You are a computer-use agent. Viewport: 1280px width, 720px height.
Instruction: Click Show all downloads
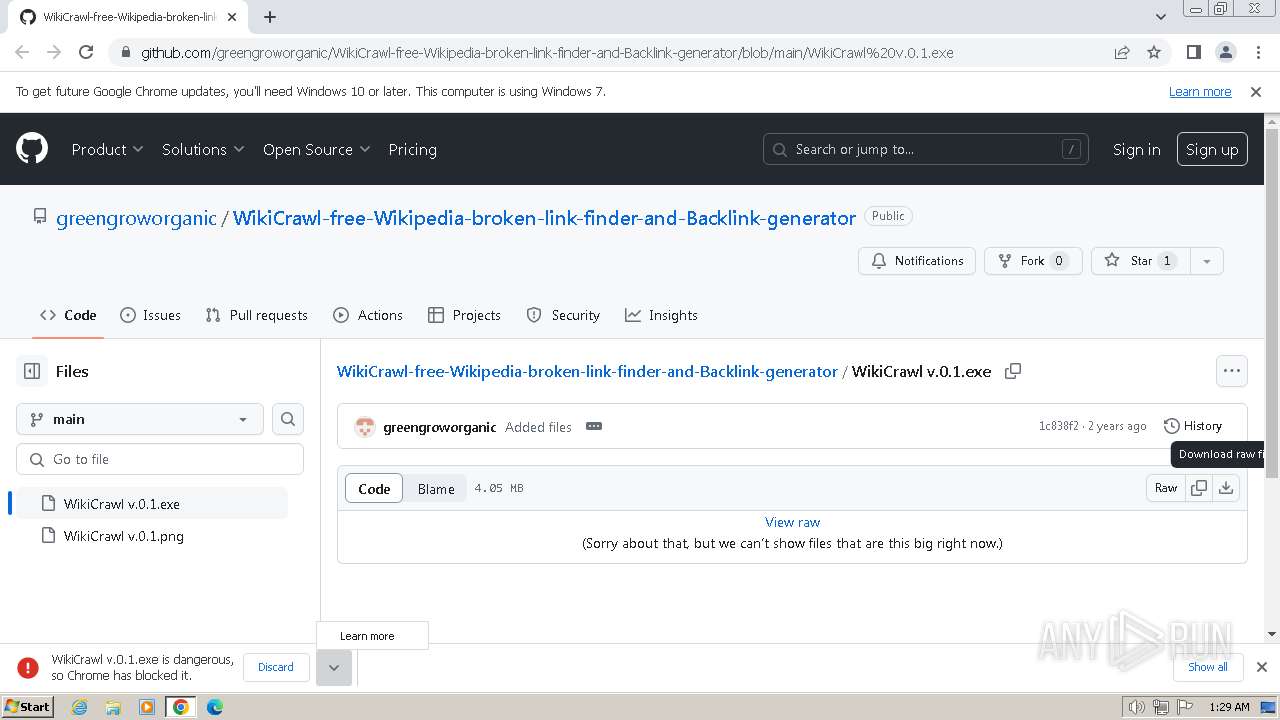1208,667
